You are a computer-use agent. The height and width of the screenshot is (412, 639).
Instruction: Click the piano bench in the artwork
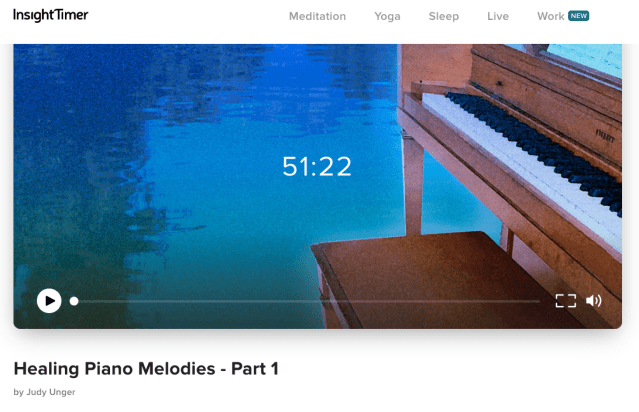click(428, 279)
